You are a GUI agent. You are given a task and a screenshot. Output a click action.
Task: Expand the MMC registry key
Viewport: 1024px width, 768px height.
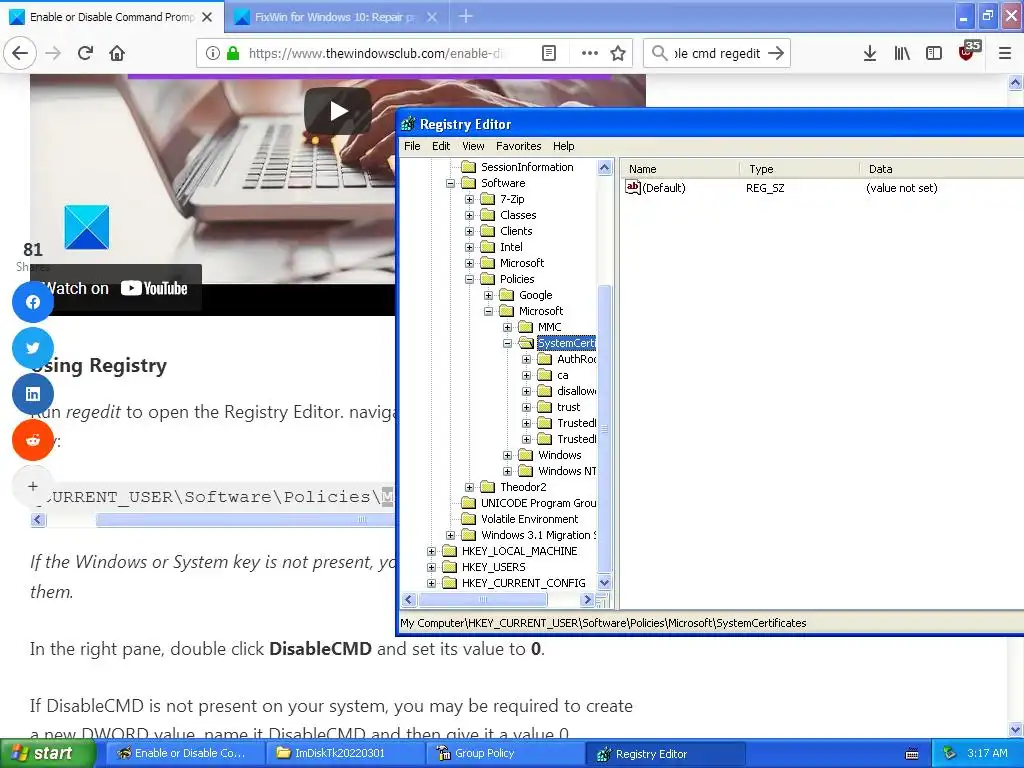[507, 327]
